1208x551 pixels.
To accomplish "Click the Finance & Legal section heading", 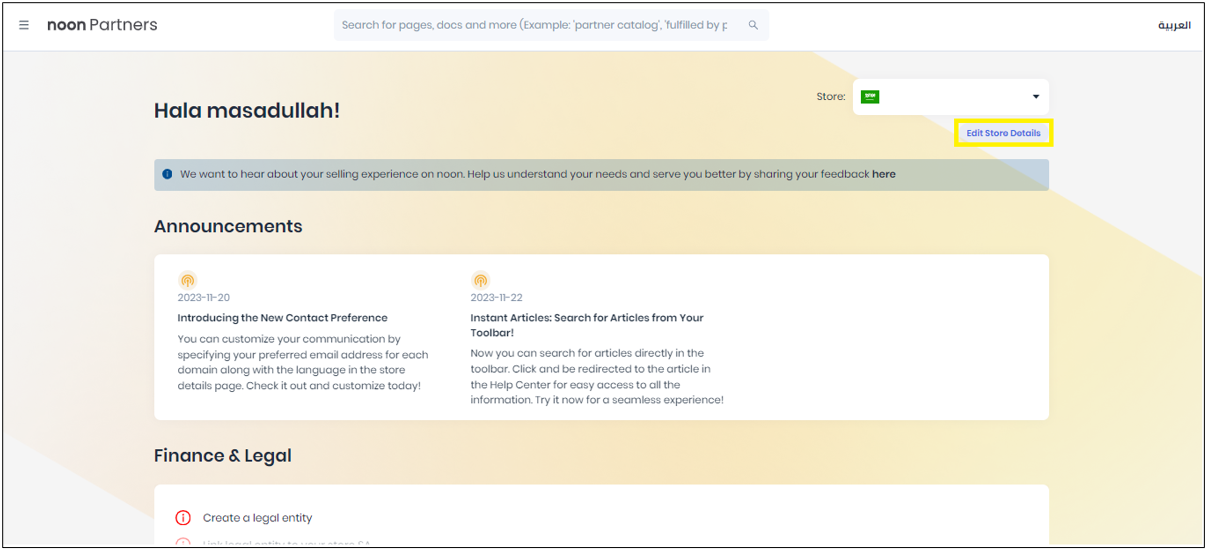I will click(222, 456).
